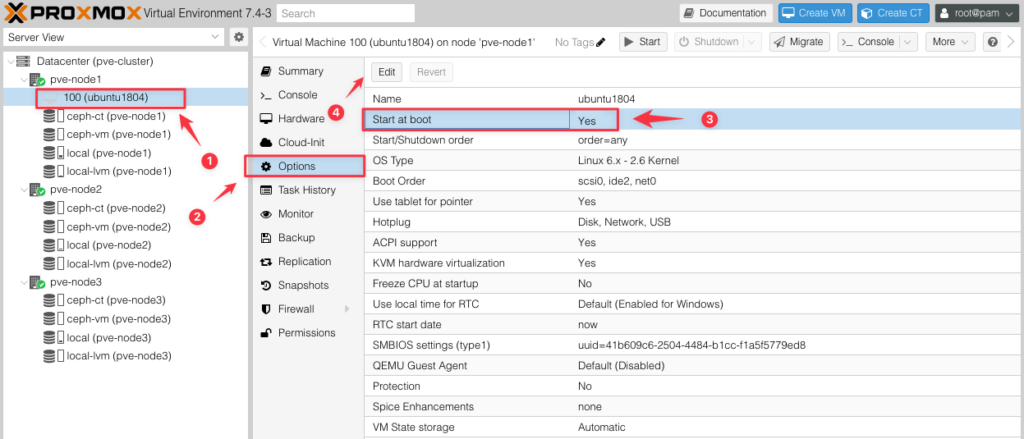Select the Hotplug options row
The width and height of the screenshot is (1024, 439).
pos(694,222)
